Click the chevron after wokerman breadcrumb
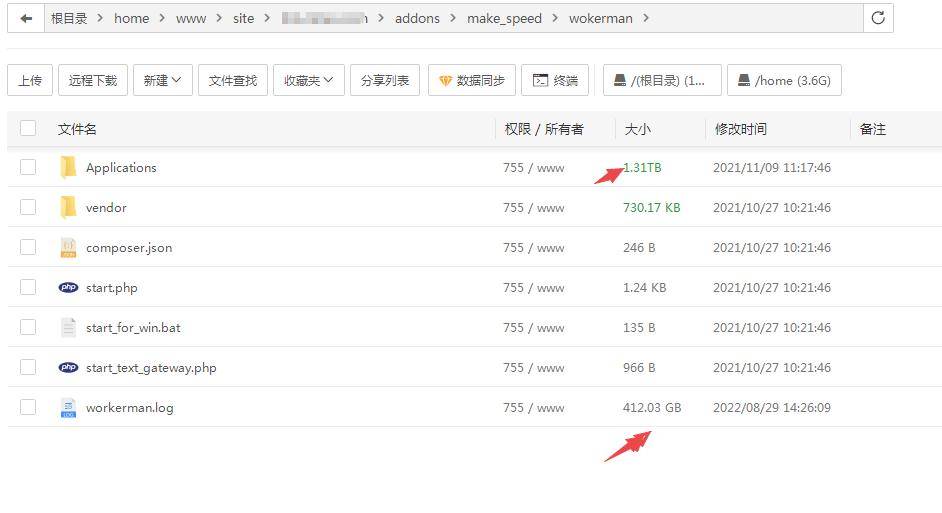 646,19
